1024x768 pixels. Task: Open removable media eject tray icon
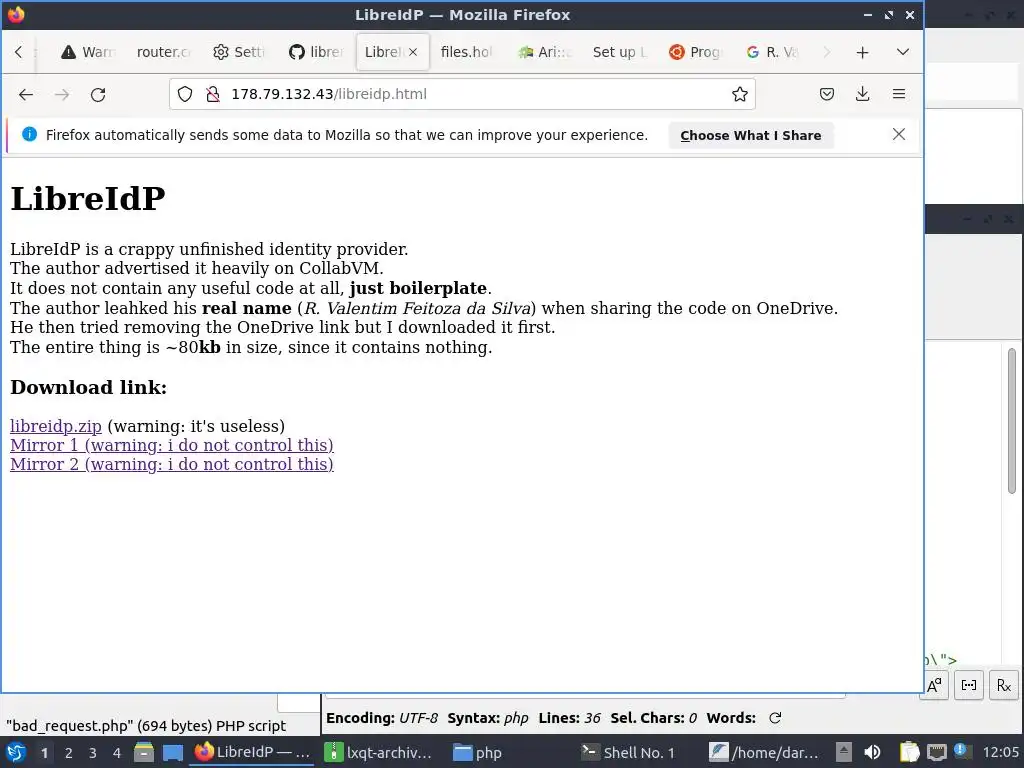[x=844, y=753]
